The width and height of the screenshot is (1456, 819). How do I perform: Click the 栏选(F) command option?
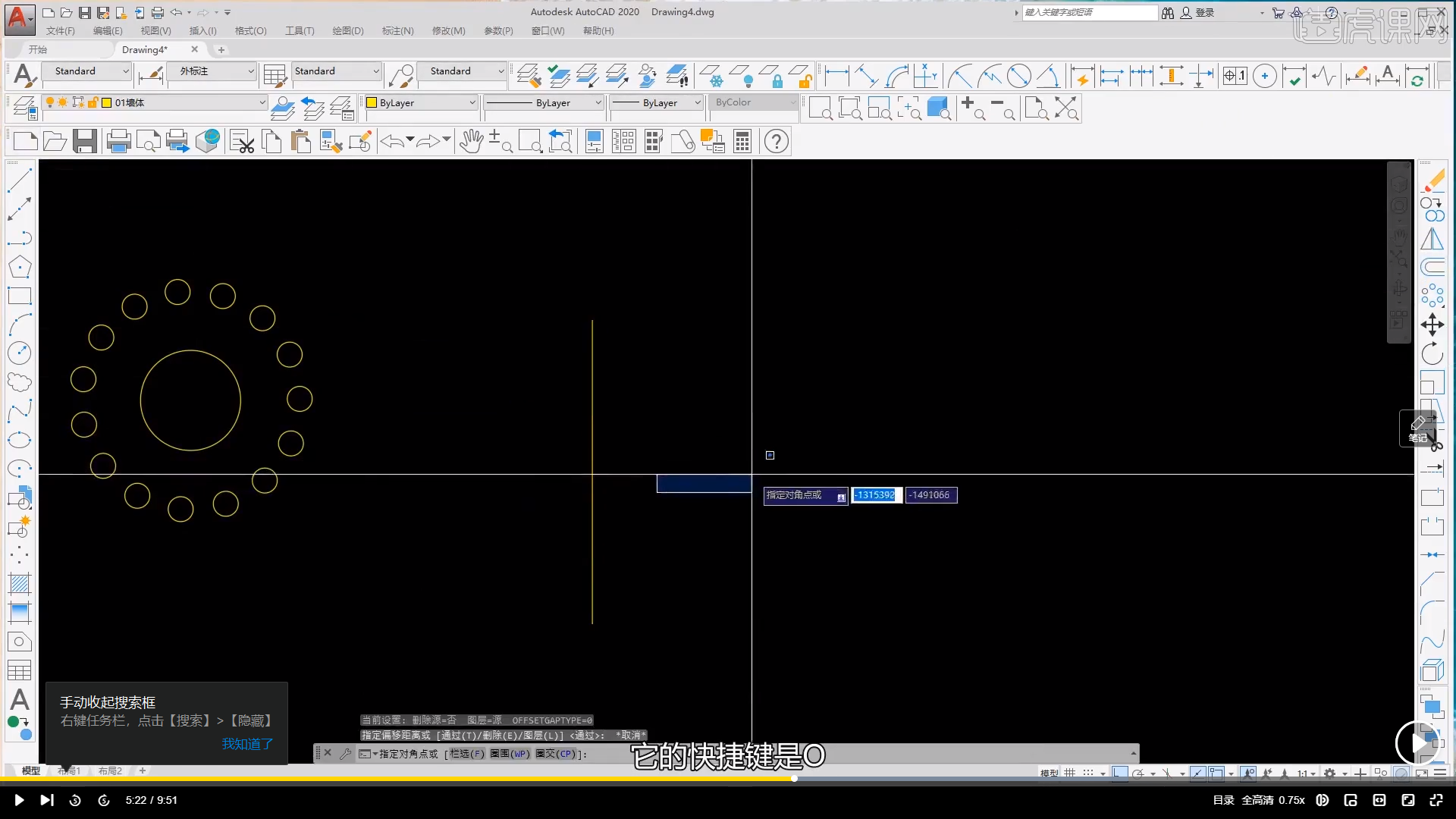[x=466, y=754]
